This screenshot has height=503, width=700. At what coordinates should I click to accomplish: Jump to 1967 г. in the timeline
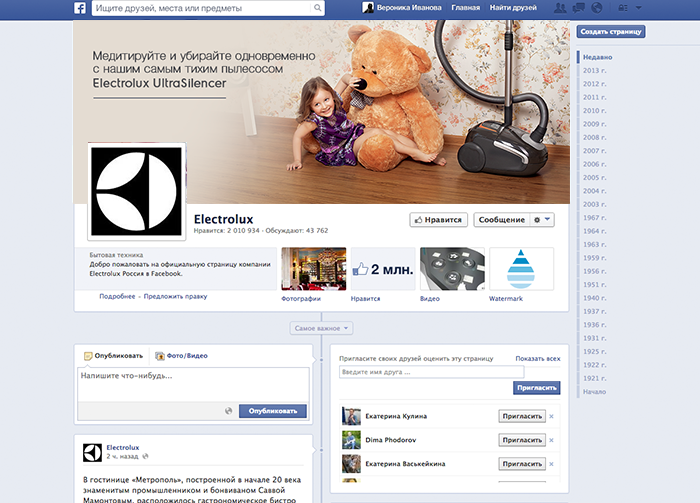pos(594,218)
